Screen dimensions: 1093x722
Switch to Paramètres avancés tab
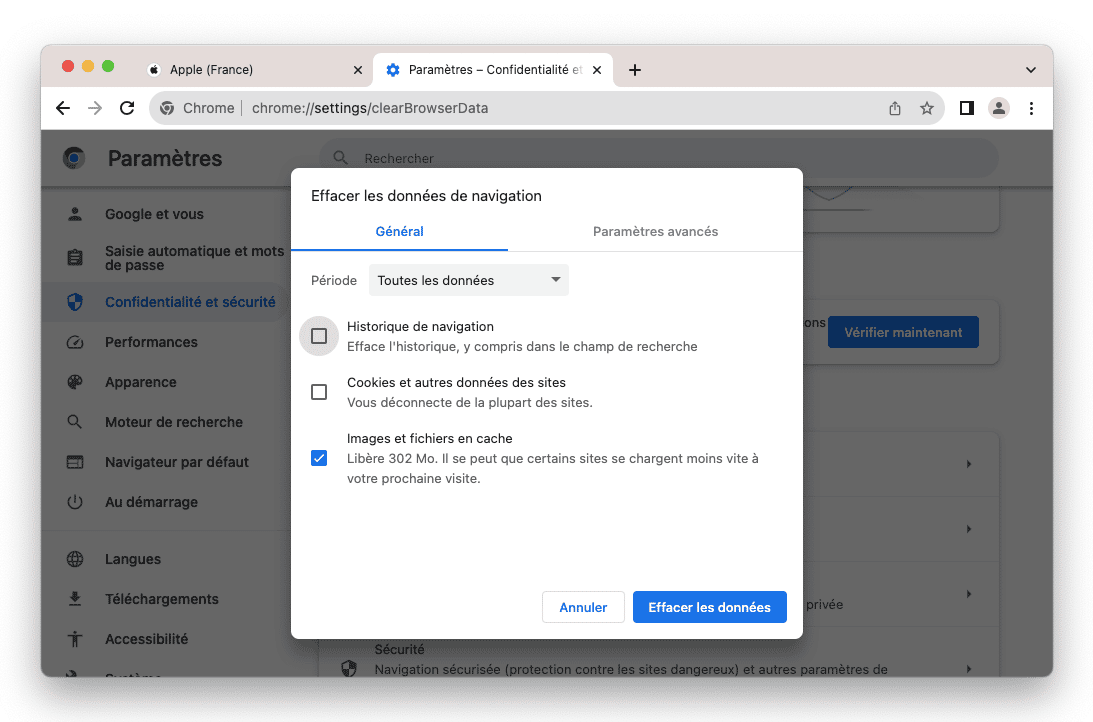click(655, 231)
